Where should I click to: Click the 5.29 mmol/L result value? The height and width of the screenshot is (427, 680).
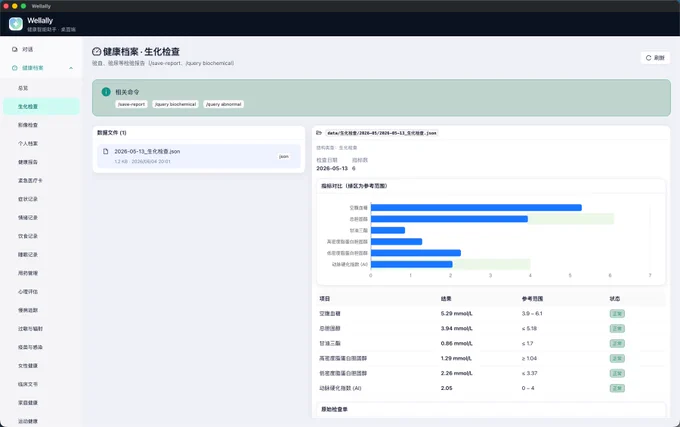(457, 313)
